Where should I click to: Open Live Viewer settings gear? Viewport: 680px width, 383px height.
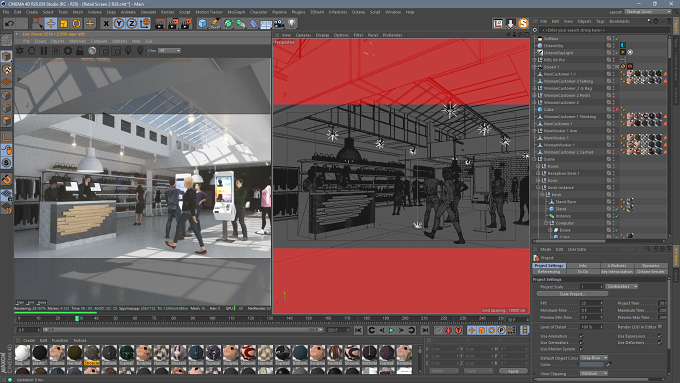pos(68,51)
